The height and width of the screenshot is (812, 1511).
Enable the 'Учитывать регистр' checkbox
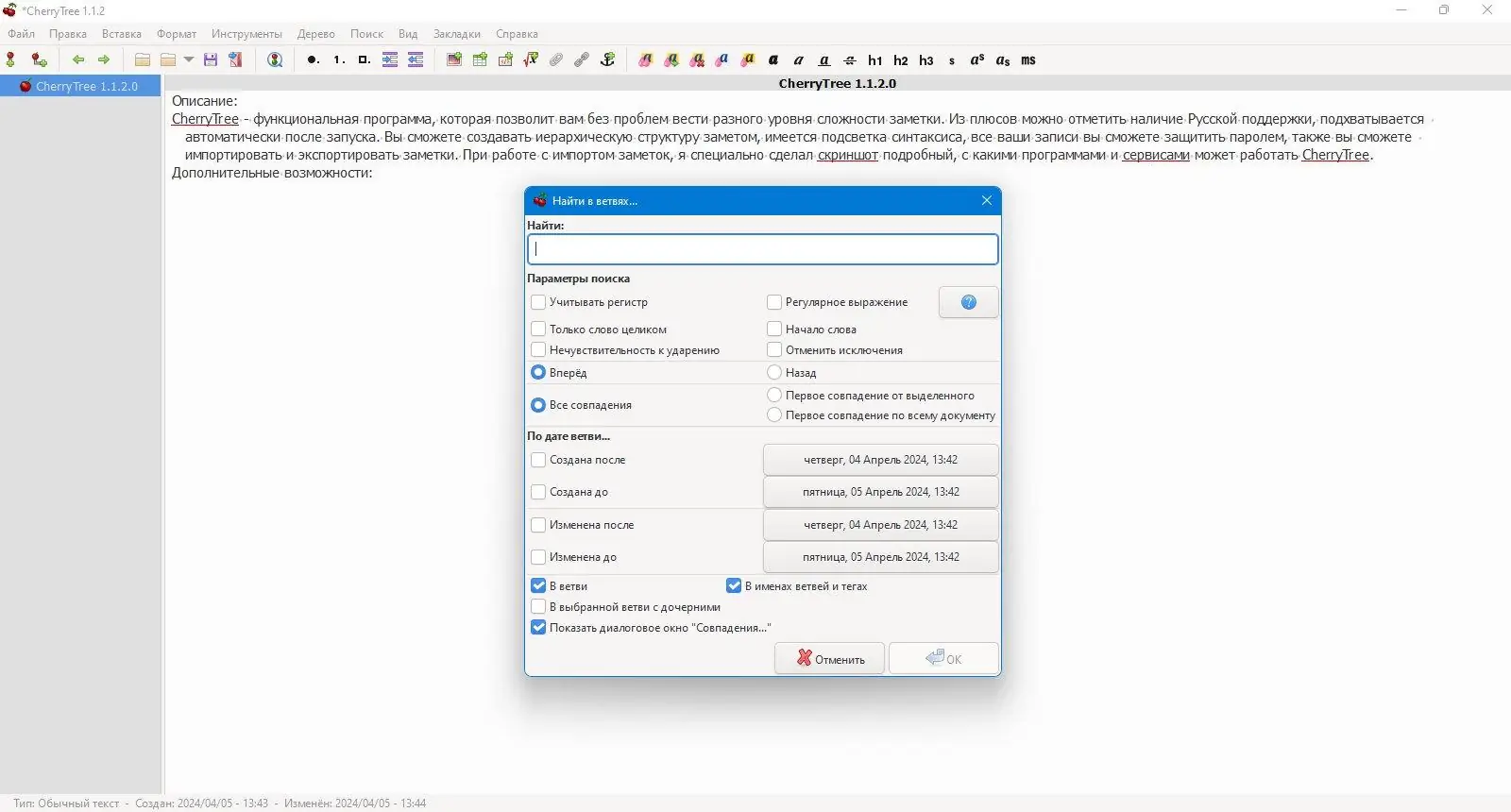538,302
